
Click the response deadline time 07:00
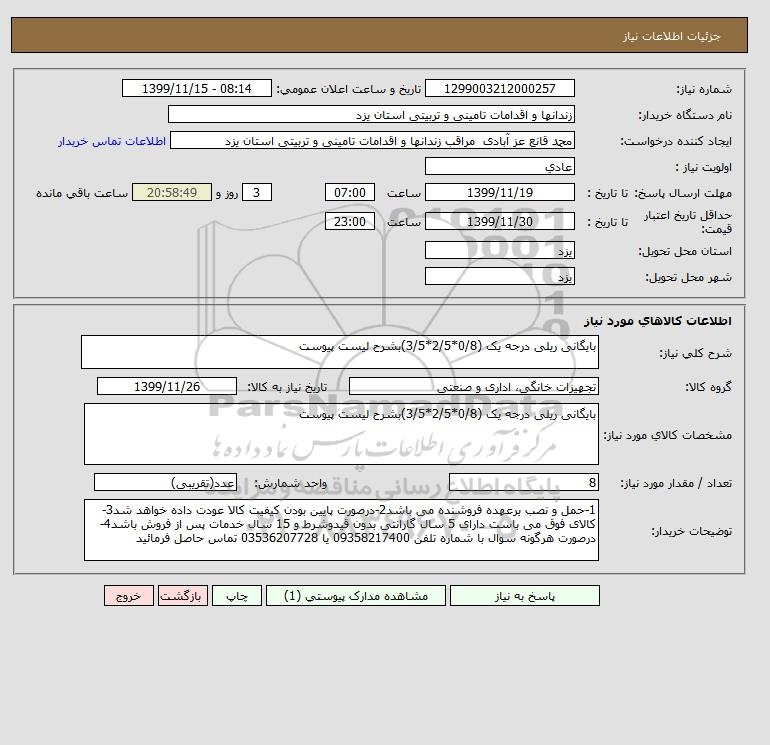[350, 193]
